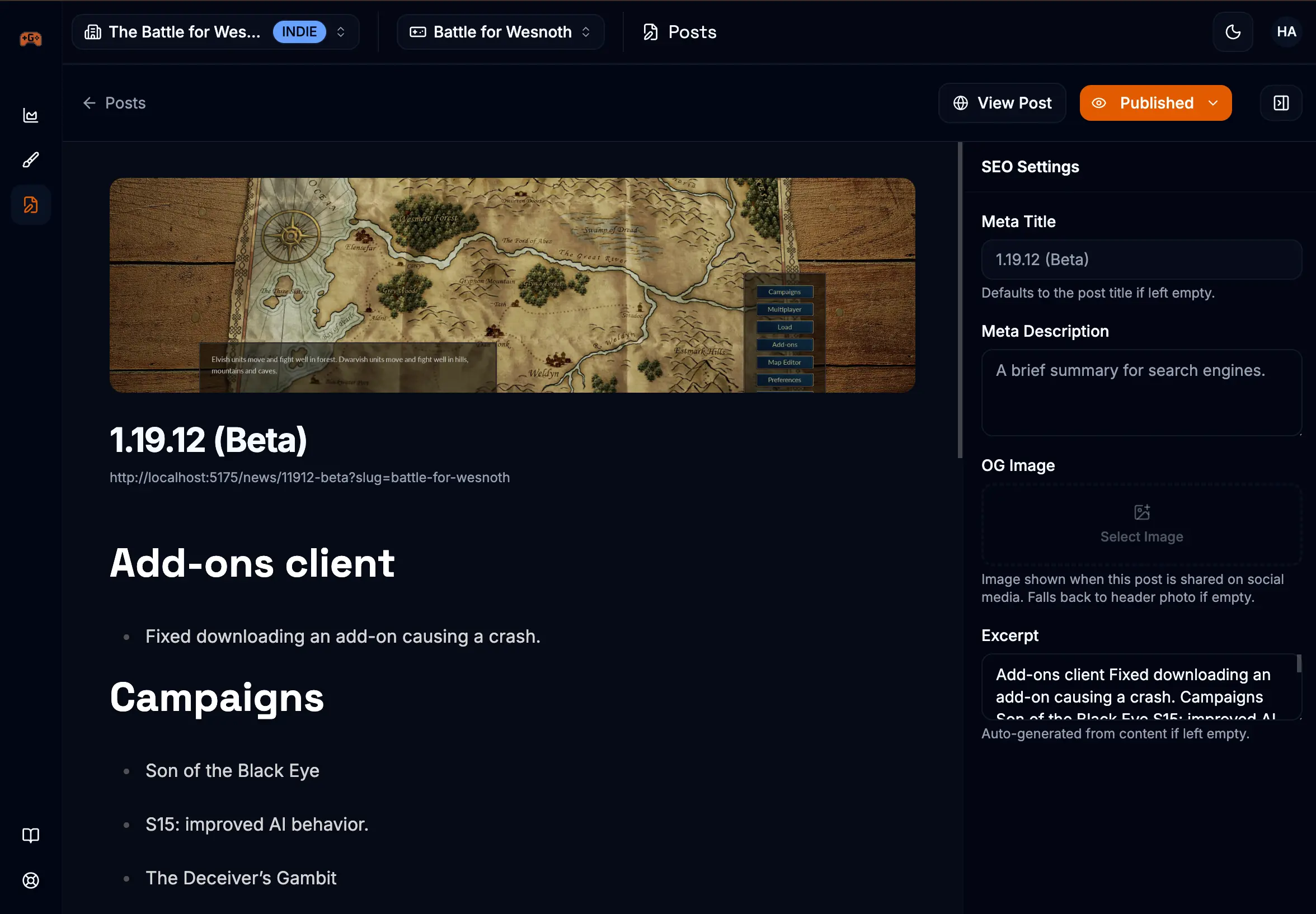Select the brush/design tool in the sidebar

point(30,159)
